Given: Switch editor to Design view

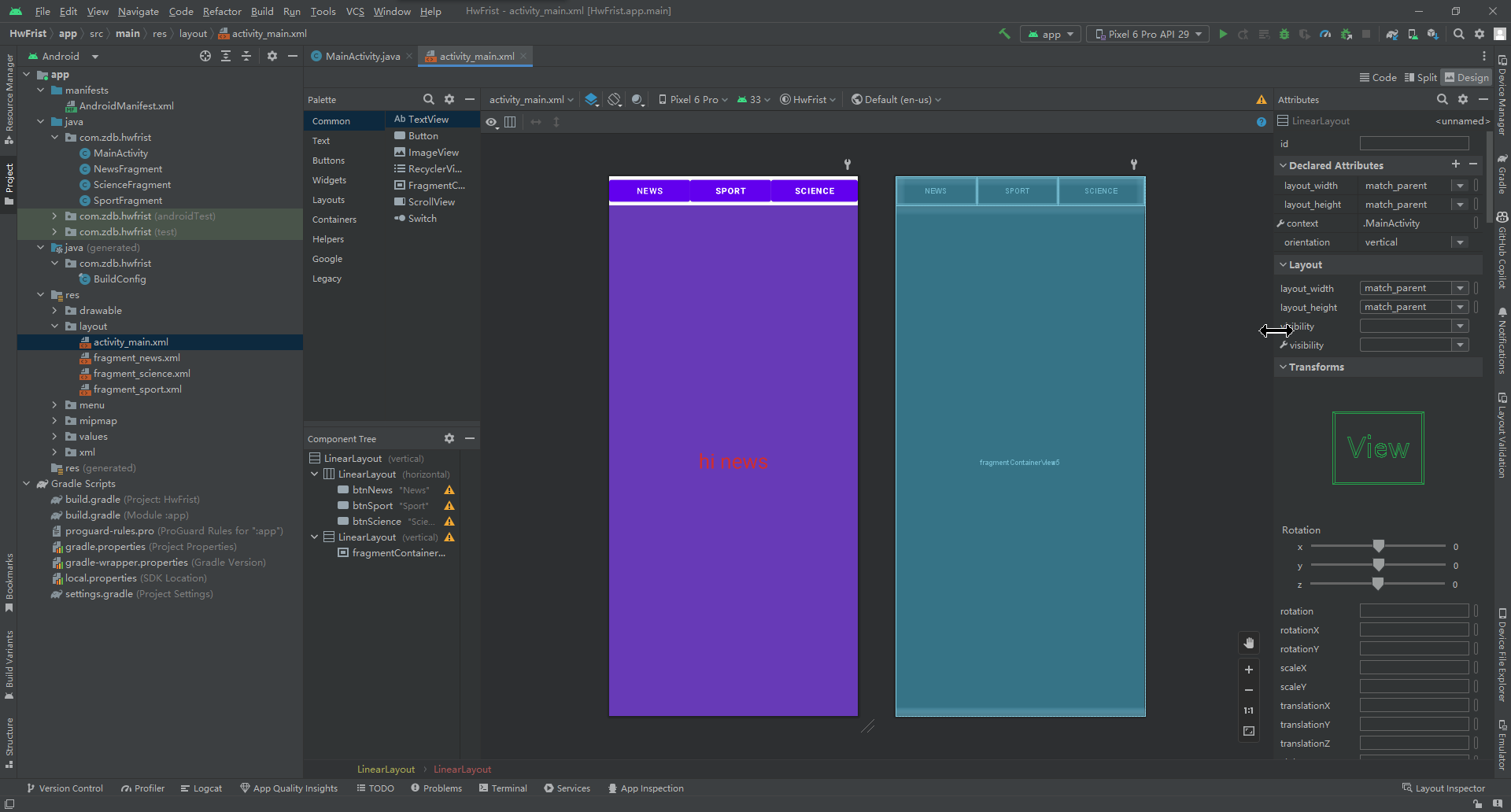Looking at the screenshot, I should pyautogui.click(x=1467, y=77).
